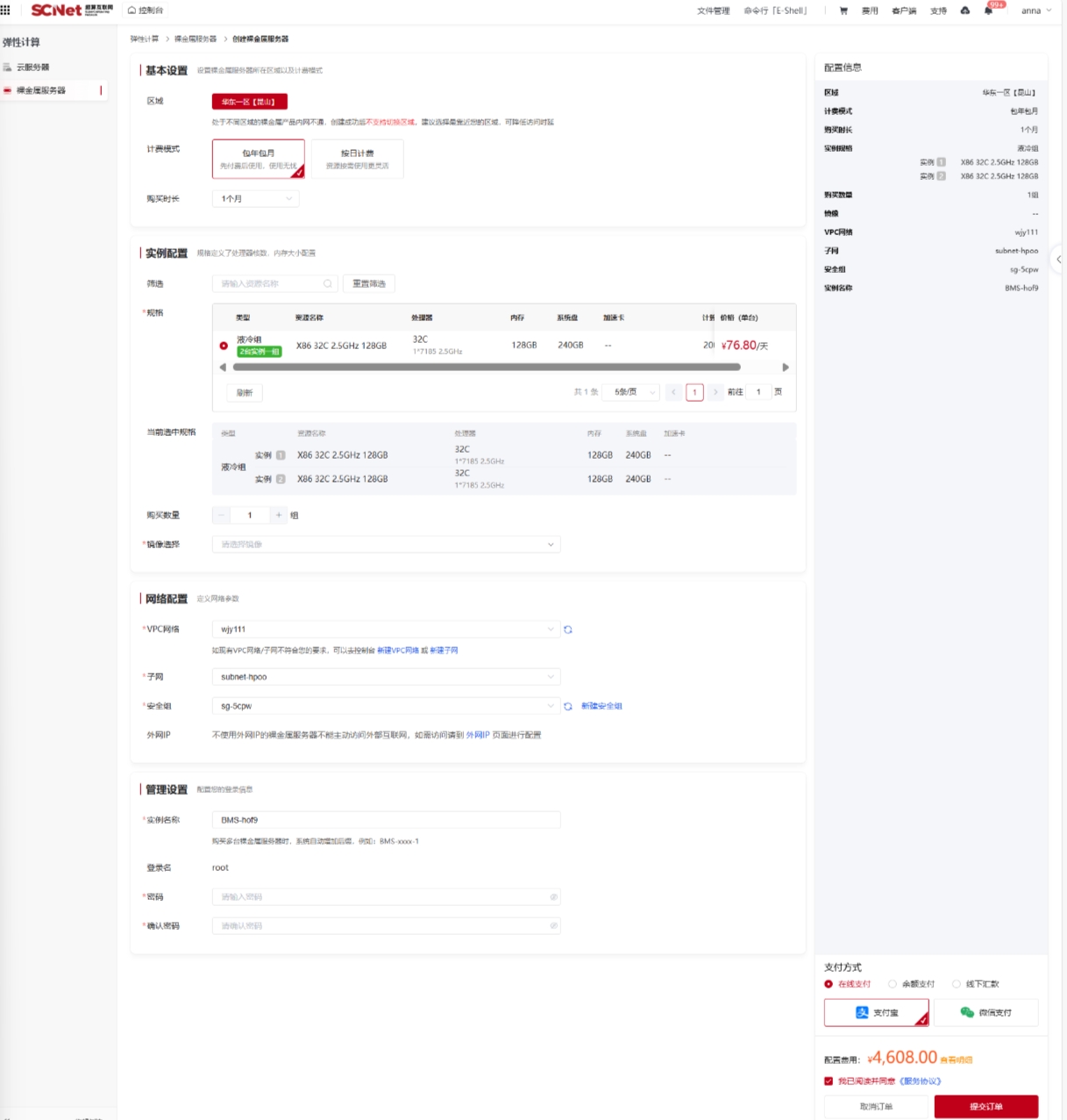Click the 提交订单 button

coord(985,1106)
